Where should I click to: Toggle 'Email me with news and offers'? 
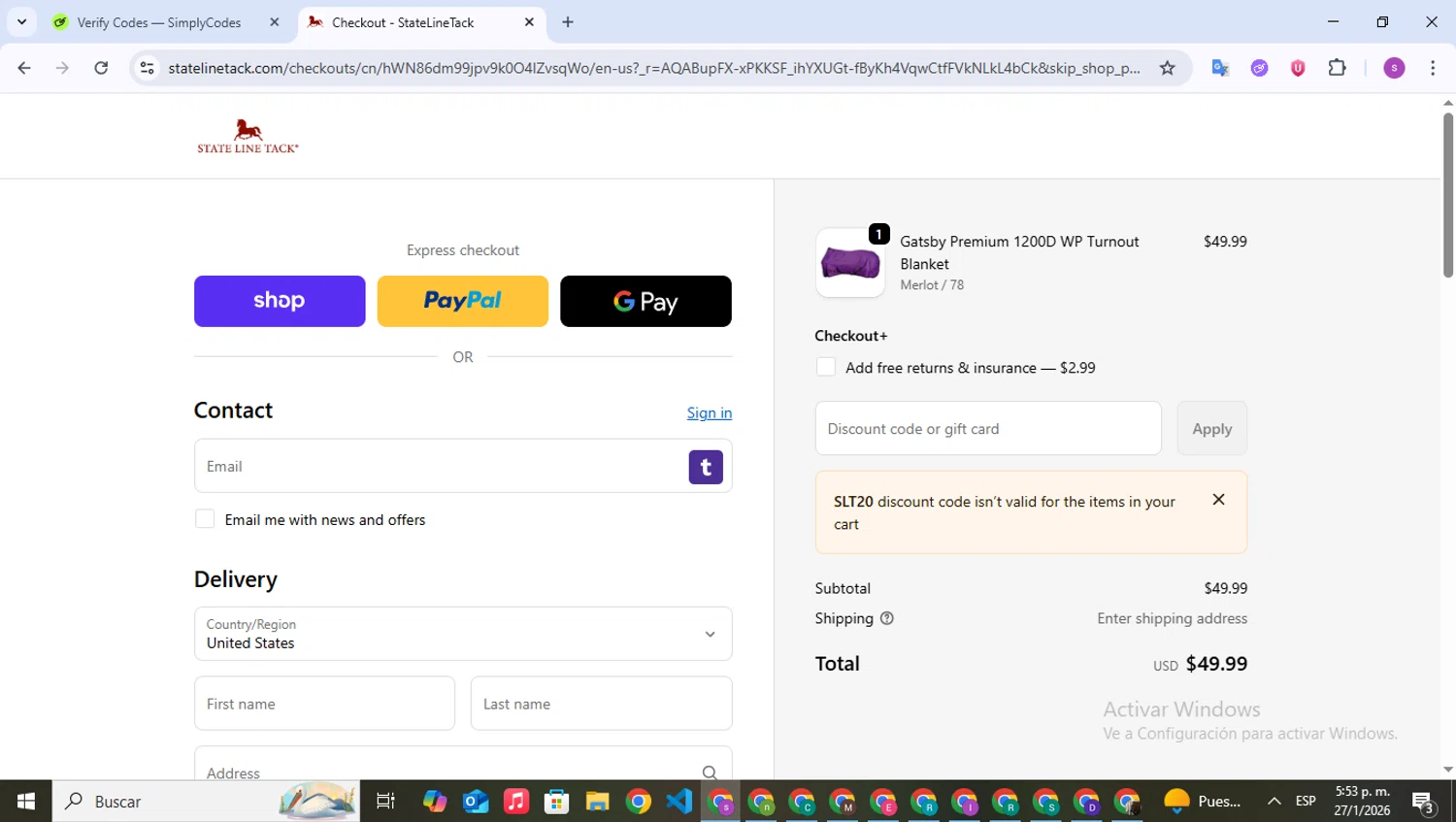point(205,519)
